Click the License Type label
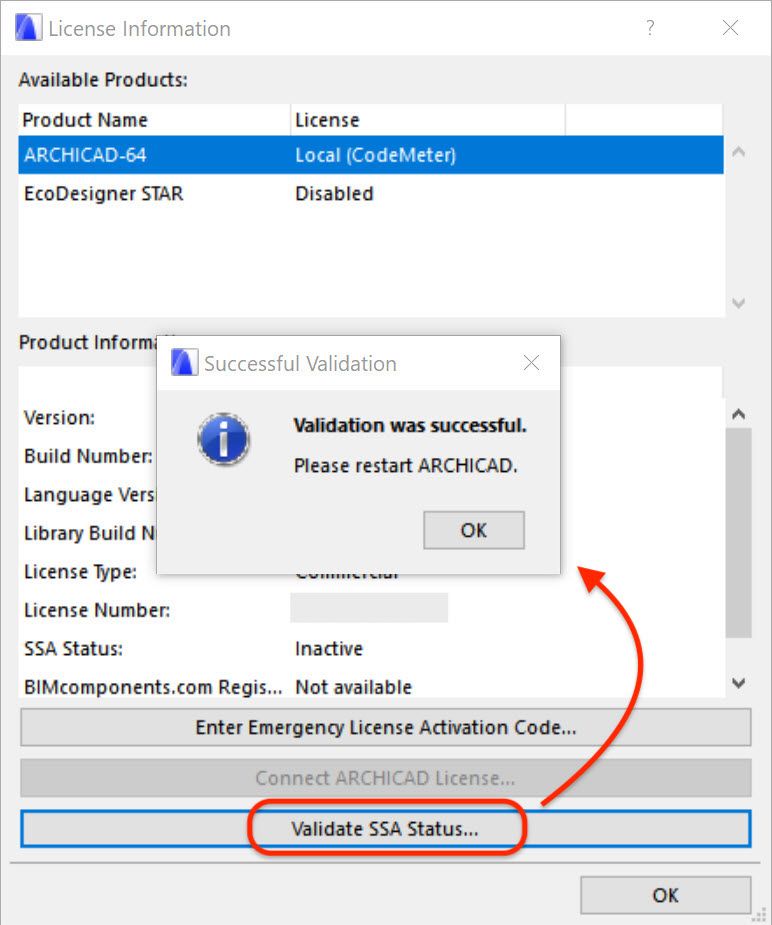The image size is (772, 925). click(x=80, y=572)
